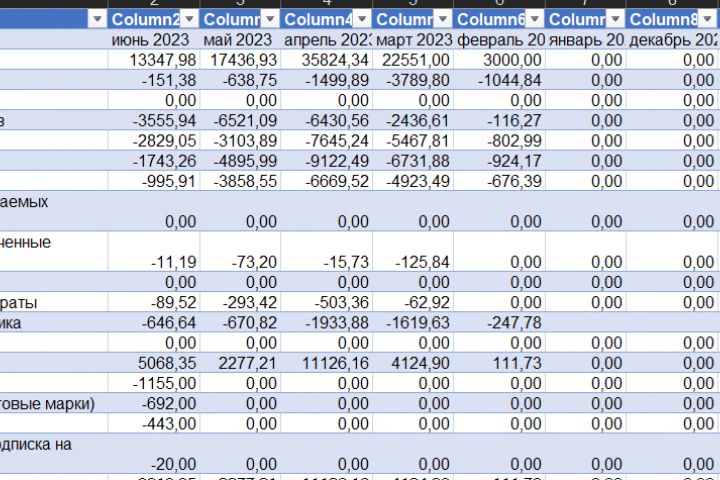
Task: Select the июнь 2023 cell
Action: 154,40
